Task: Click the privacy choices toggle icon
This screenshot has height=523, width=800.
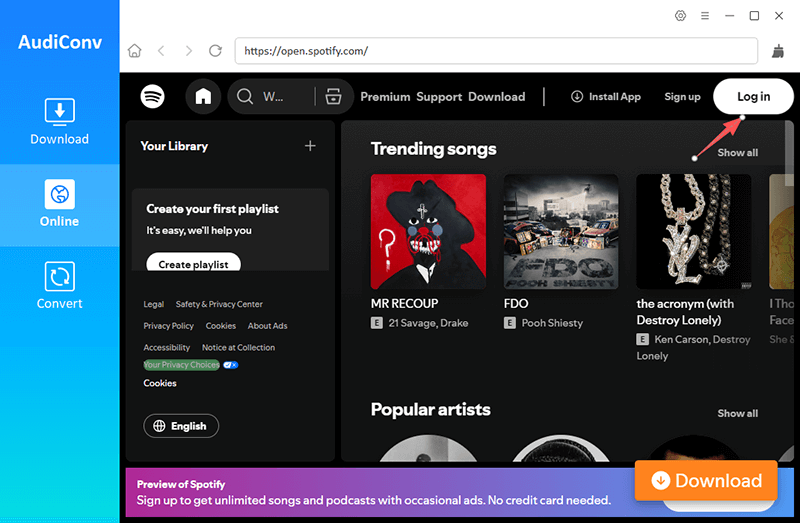Action: tap(231, 365)
